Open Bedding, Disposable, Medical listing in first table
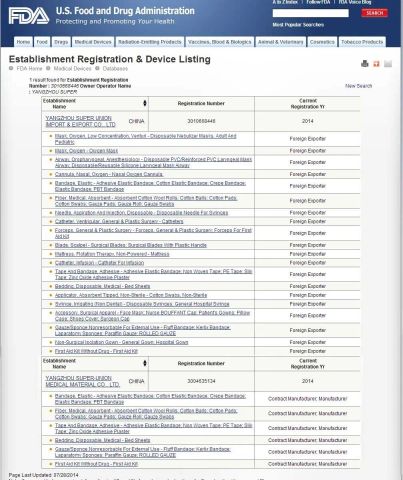This screenshot has height=480, width=403. (102, 286)
